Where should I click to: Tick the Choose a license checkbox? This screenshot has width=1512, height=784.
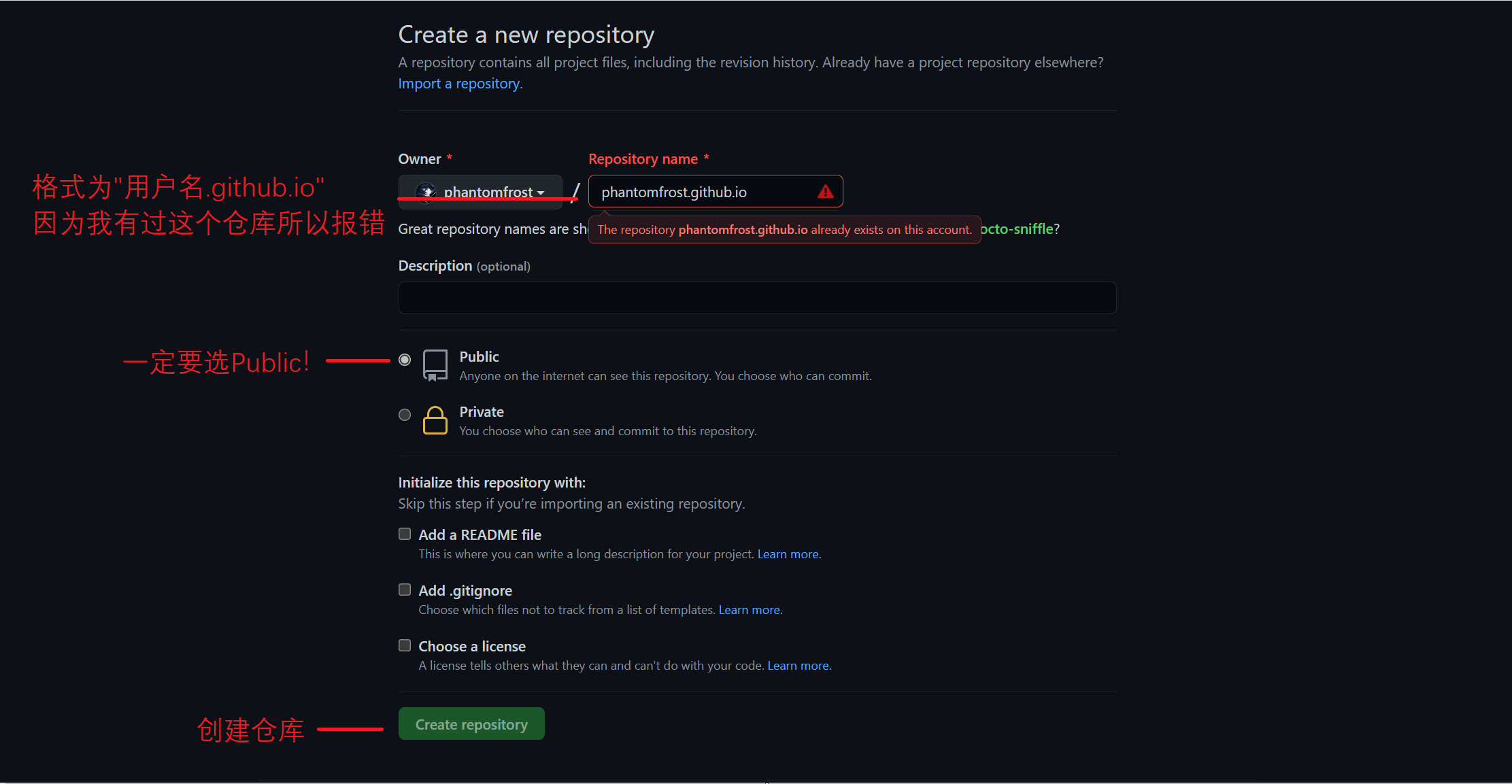coord(405,645)
